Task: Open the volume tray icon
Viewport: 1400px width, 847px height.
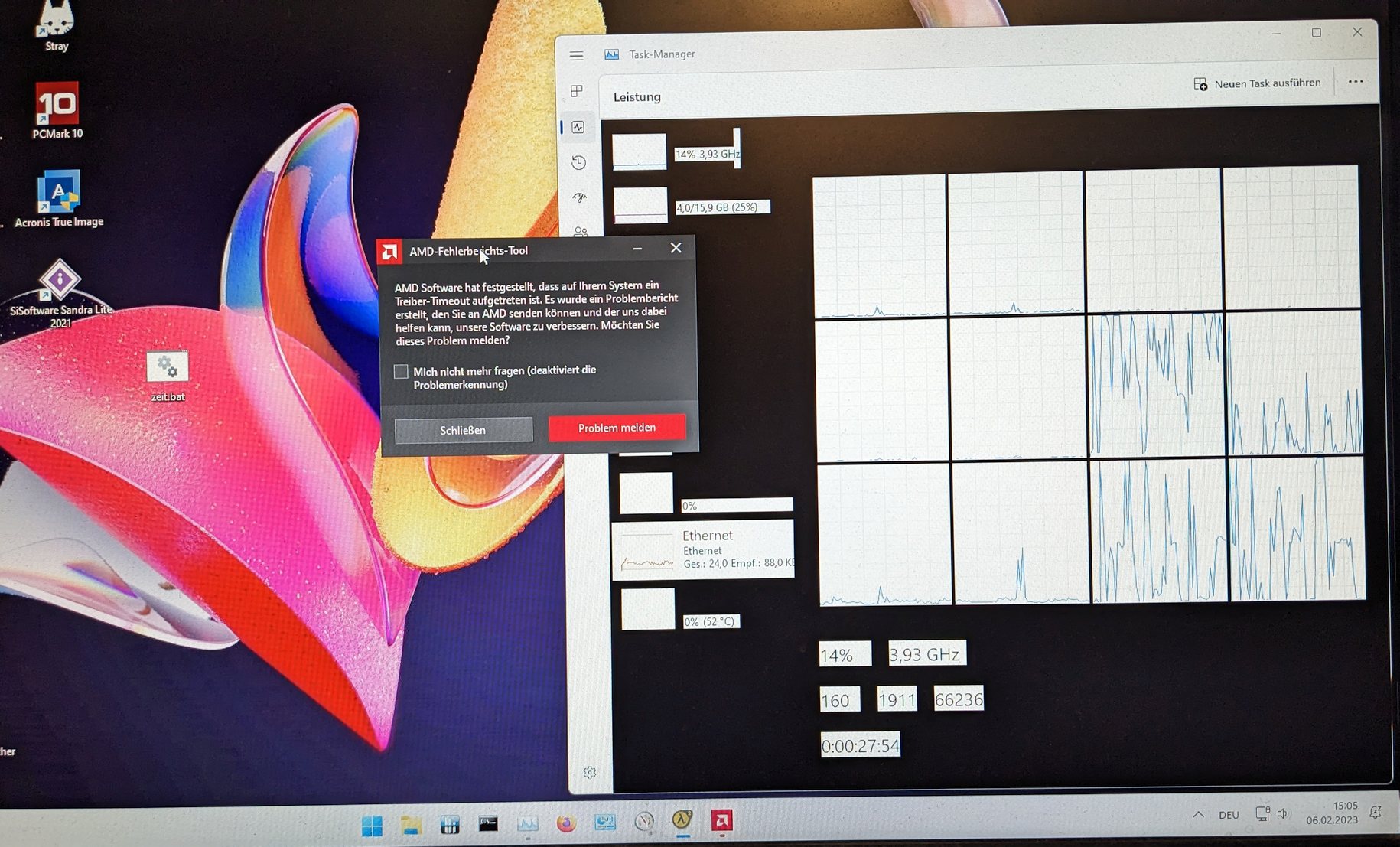Action: (1283, 813)
